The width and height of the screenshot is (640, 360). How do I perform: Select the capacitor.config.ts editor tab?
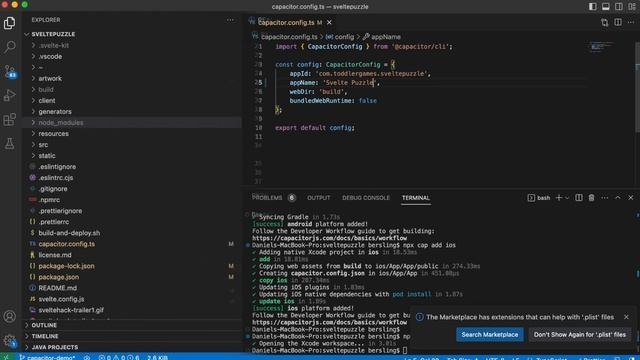[x=286, y=22]
